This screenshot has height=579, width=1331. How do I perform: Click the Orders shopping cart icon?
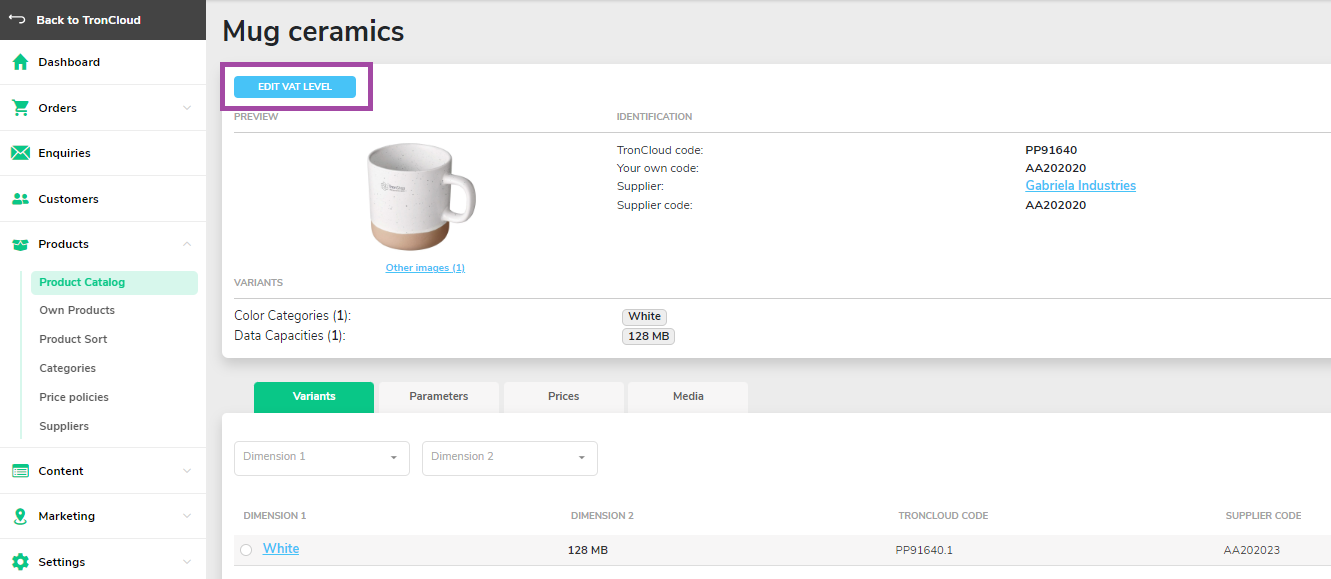20,107
